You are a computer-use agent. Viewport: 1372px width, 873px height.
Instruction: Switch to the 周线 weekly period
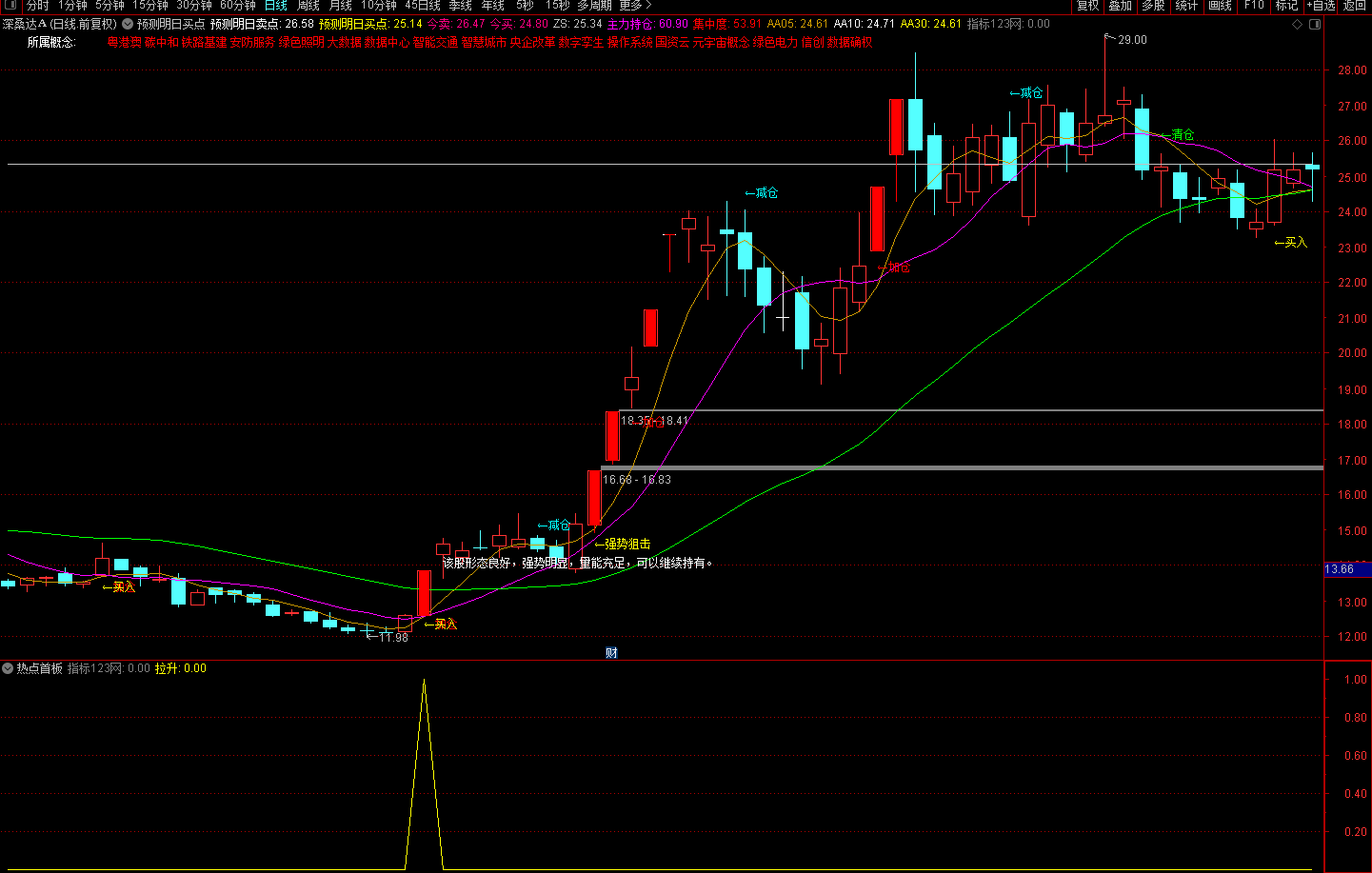308,6
